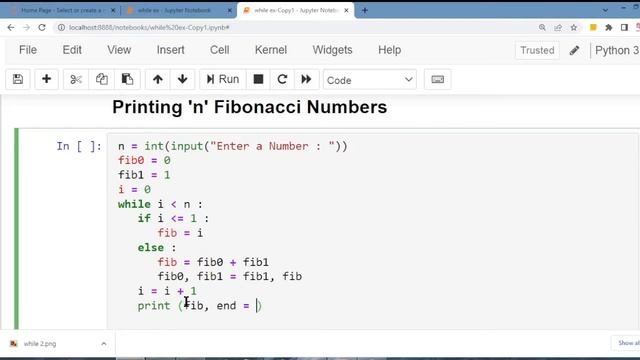Click the input("Enter a Number : ") line
The image size is (640, 360).
click(x=233, y=146)
